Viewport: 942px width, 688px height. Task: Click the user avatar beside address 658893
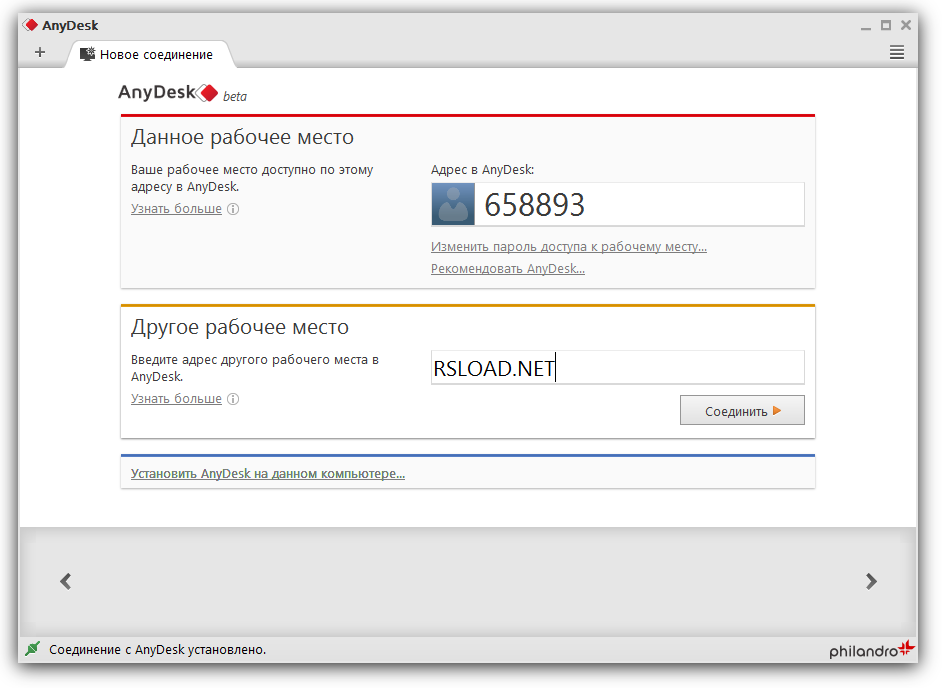(452, 204)
